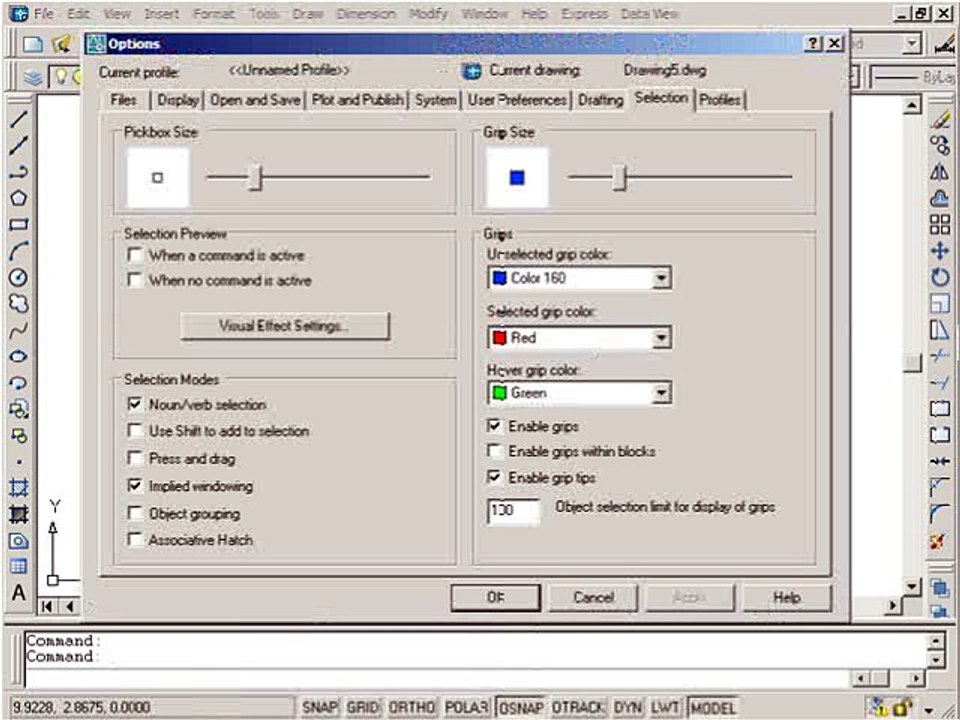Toggle OSNAP in status bar

pos(520,708)
